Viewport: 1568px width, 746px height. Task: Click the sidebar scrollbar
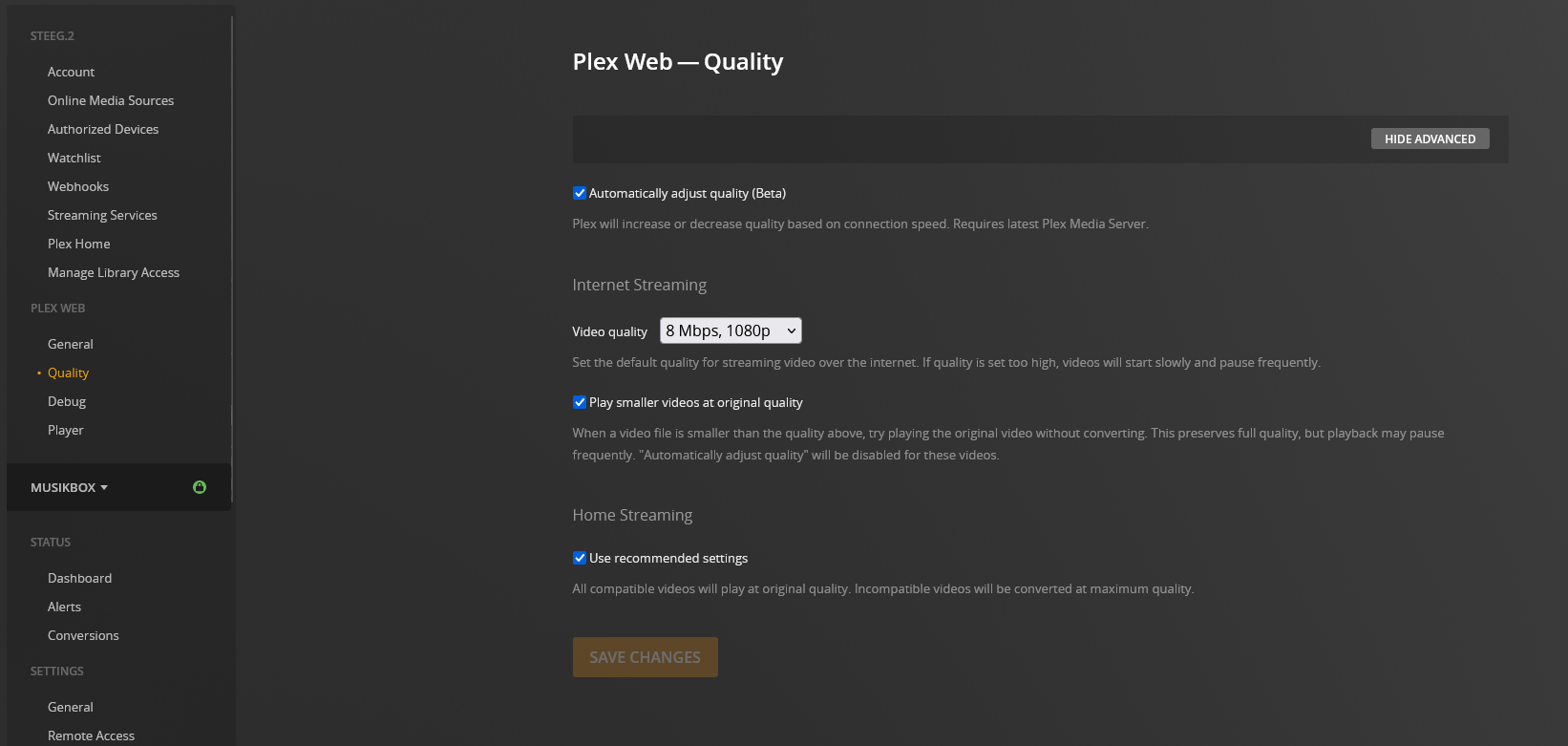point(232,258)
